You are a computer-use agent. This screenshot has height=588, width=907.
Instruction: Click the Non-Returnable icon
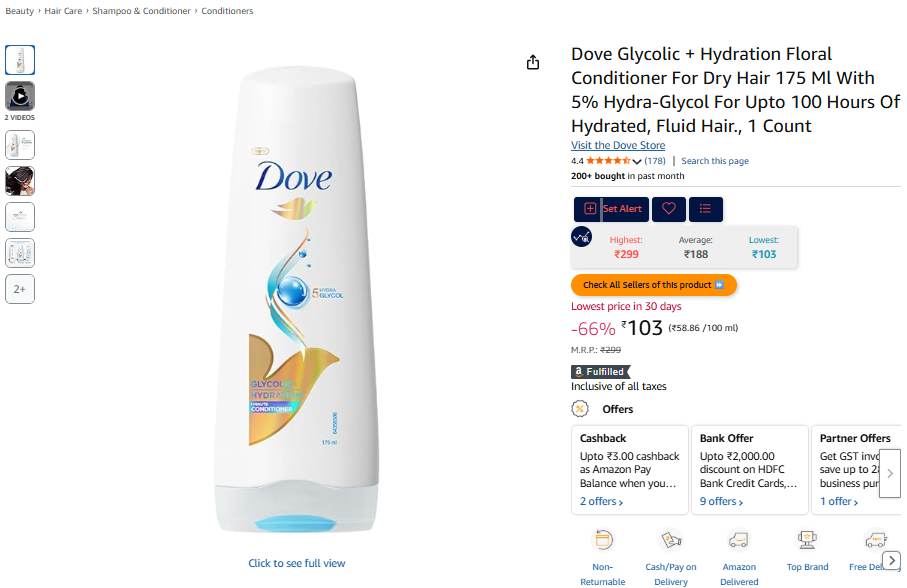click(x=603, y=540)
